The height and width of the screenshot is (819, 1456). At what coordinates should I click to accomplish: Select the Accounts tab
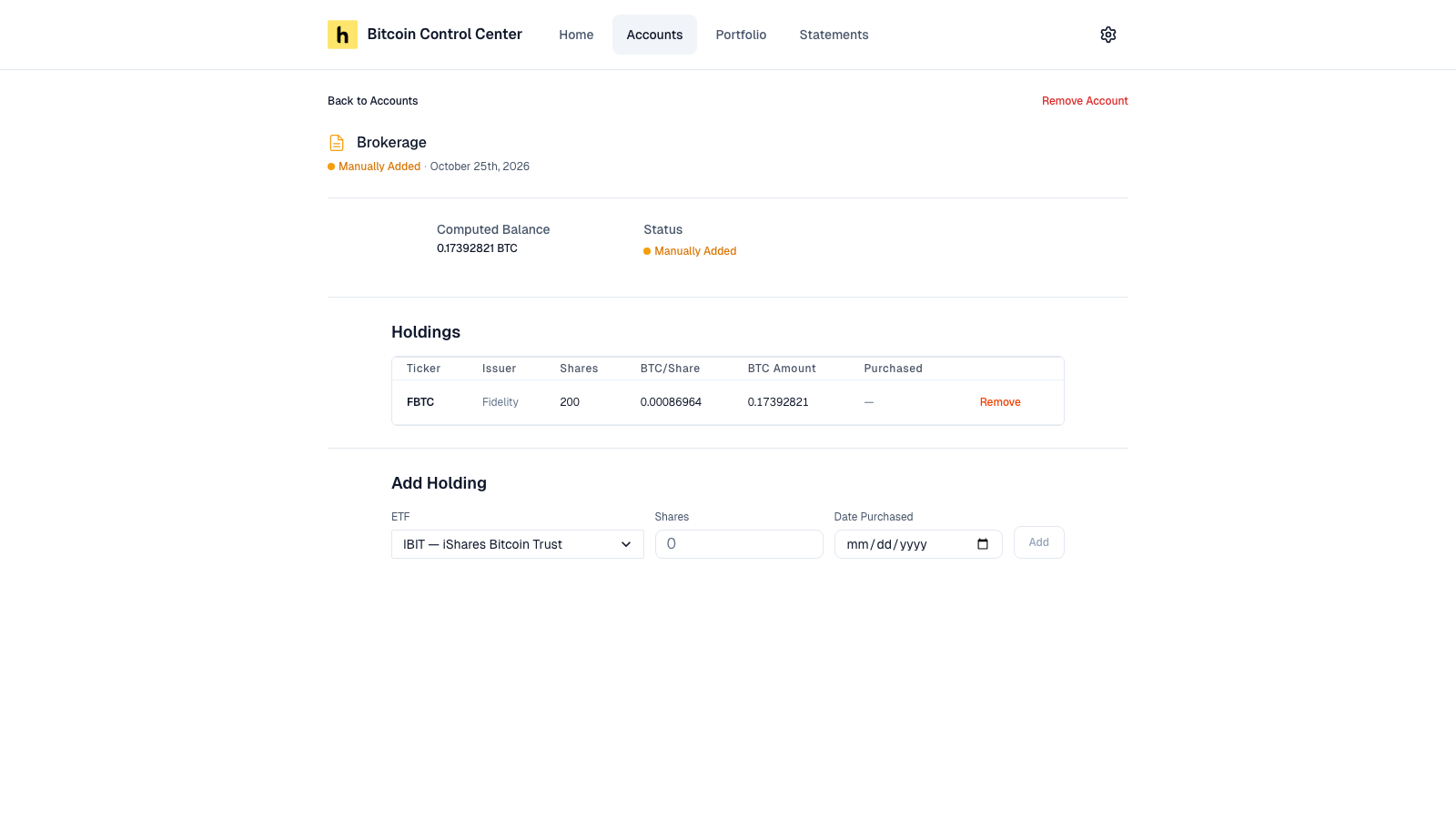pos(654,35)
